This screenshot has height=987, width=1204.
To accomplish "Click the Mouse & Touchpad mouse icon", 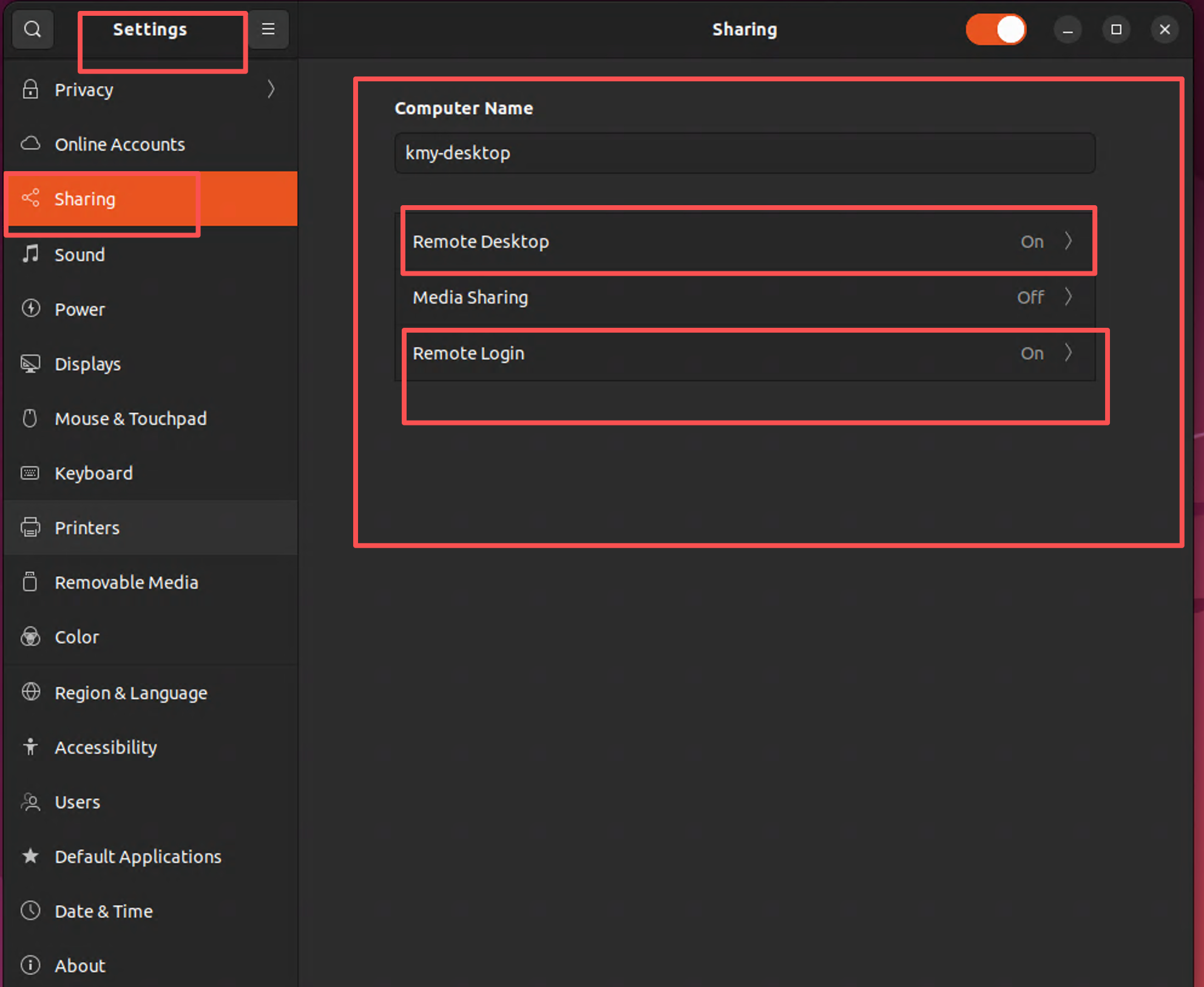I will 30,418.
